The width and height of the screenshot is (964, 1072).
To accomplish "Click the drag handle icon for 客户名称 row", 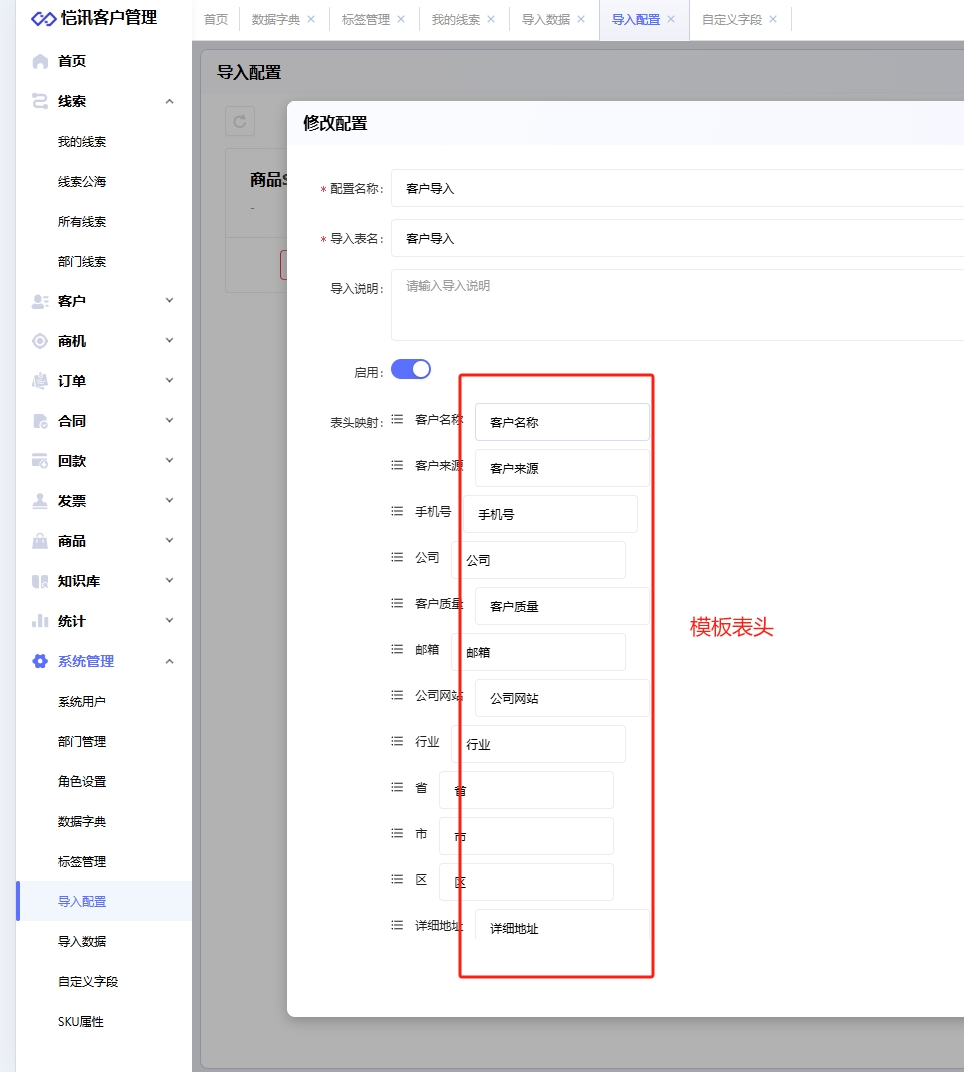I will click(397, 419).
